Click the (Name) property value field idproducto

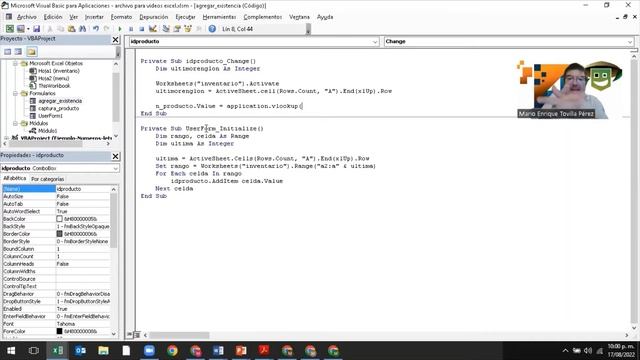tap(83, 189)
